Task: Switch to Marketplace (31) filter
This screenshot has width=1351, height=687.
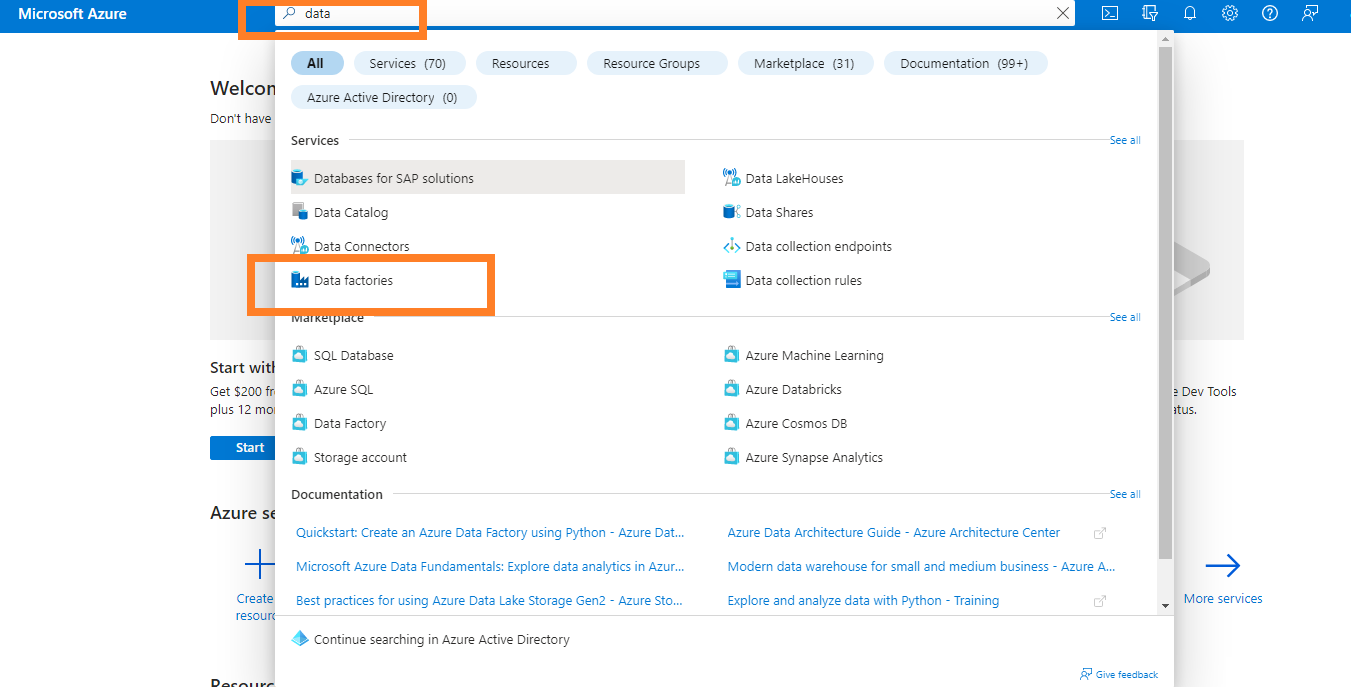Action: coord(804,64)
